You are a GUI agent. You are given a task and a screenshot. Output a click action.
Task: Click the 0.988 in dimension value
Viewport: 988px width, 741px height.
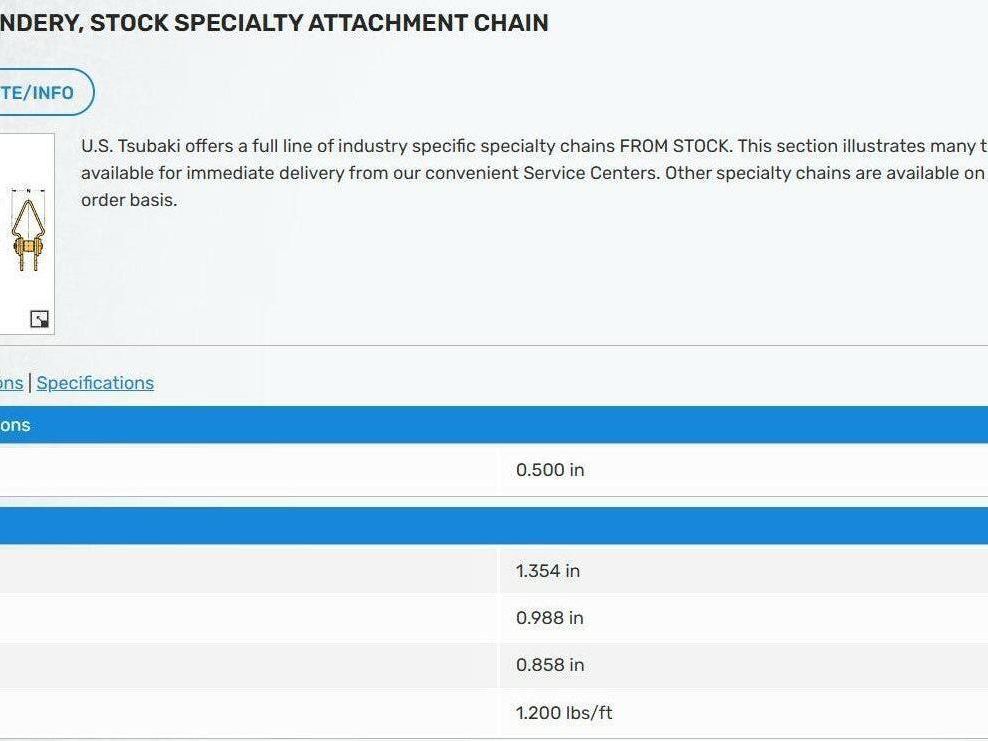point(548,618)
